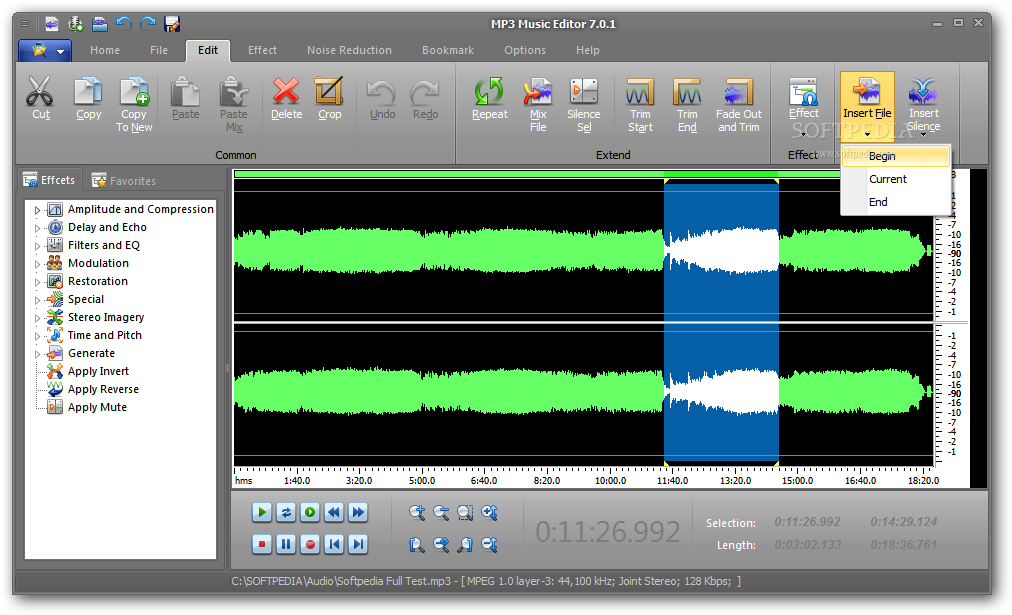This screenshot has width=1012, height=615.
Task: Select Apply Reverse in the effects tree
Action: (x=103, y=389)
